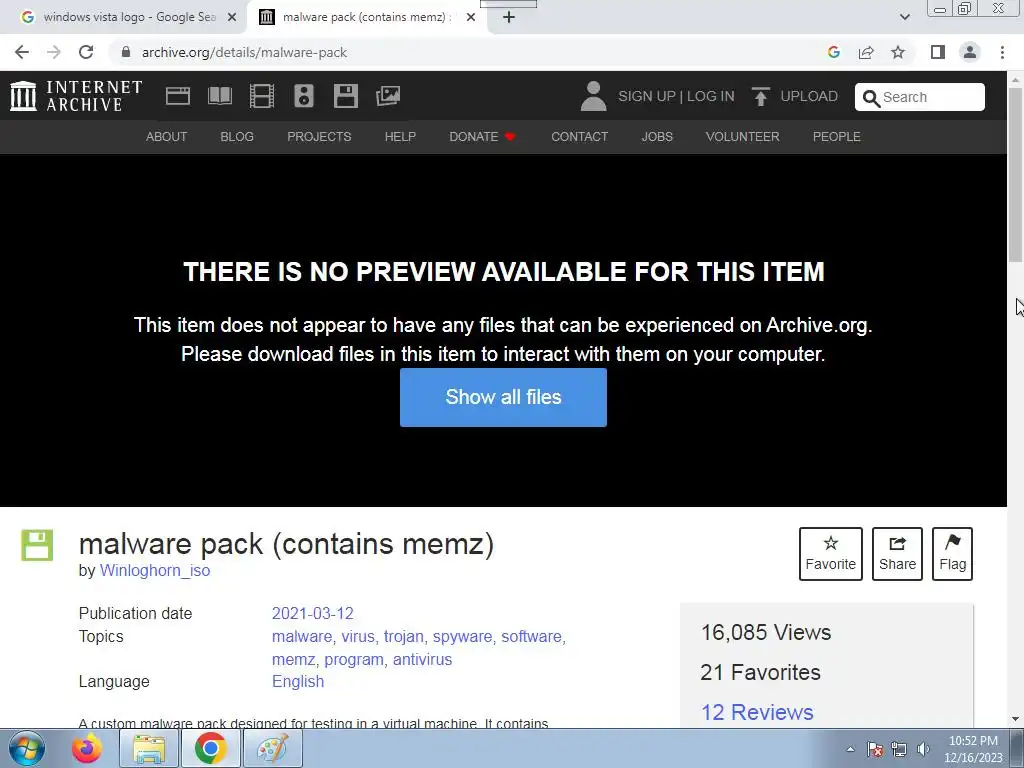Click the Share button
Image resolution: width=1024 pixels, height=768 pixels.
click(x=897, y=554)
